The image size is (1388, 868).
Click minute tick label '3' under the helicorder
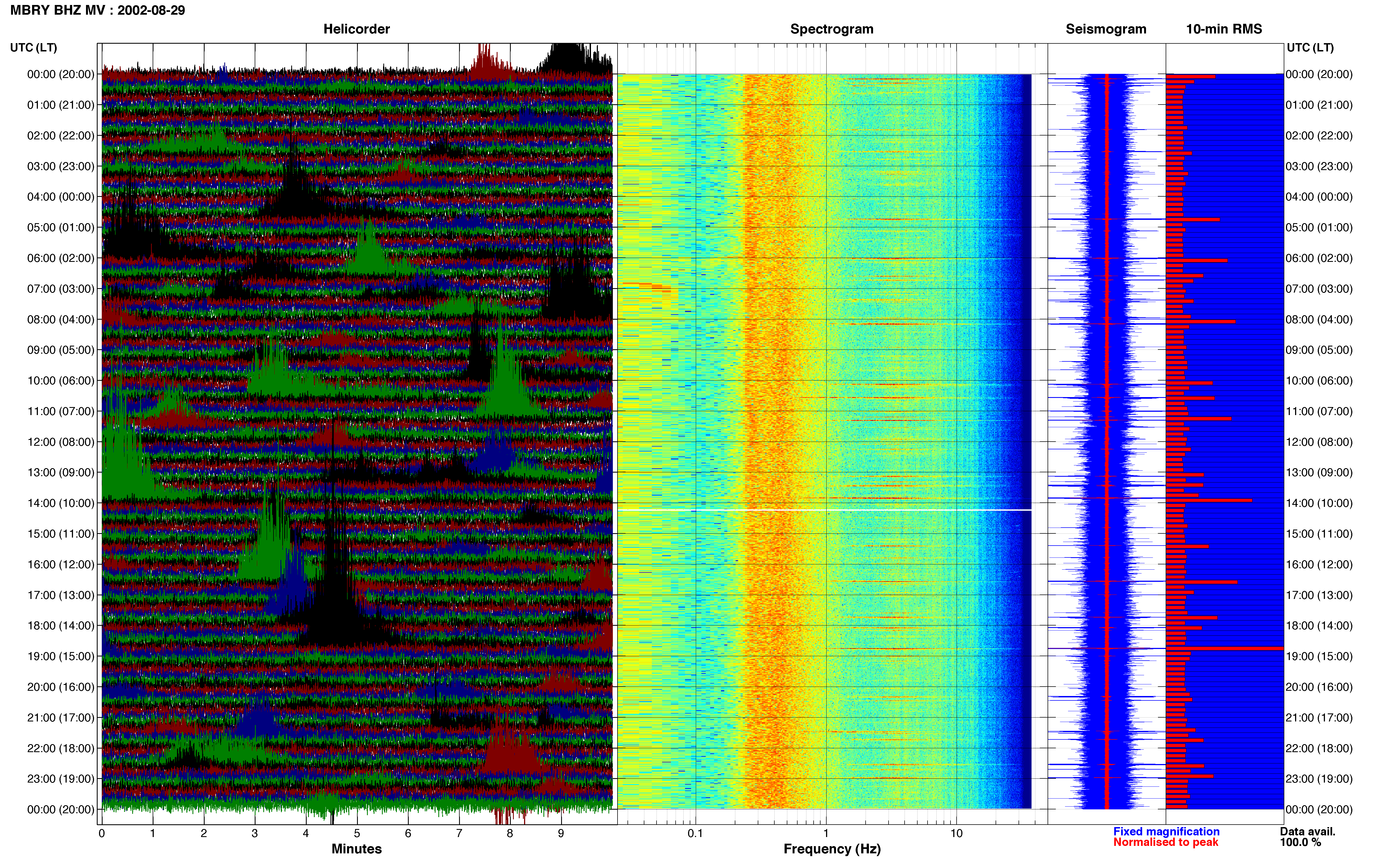click(255, 833)
